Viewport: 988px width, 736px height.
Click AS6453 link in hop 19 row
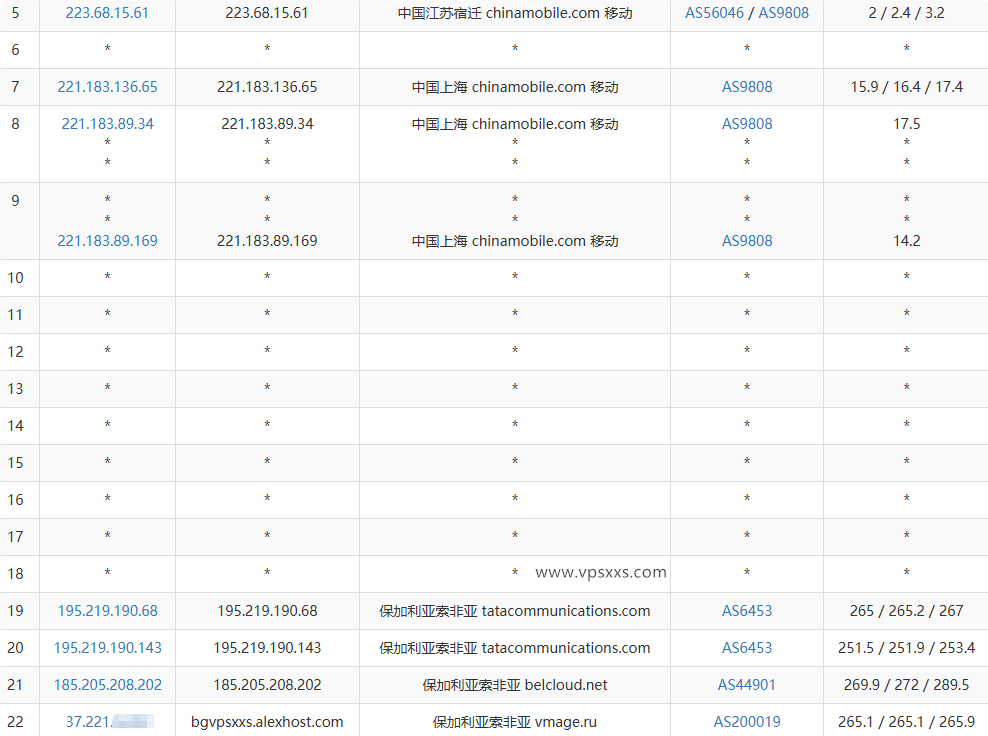click(747, 611)
